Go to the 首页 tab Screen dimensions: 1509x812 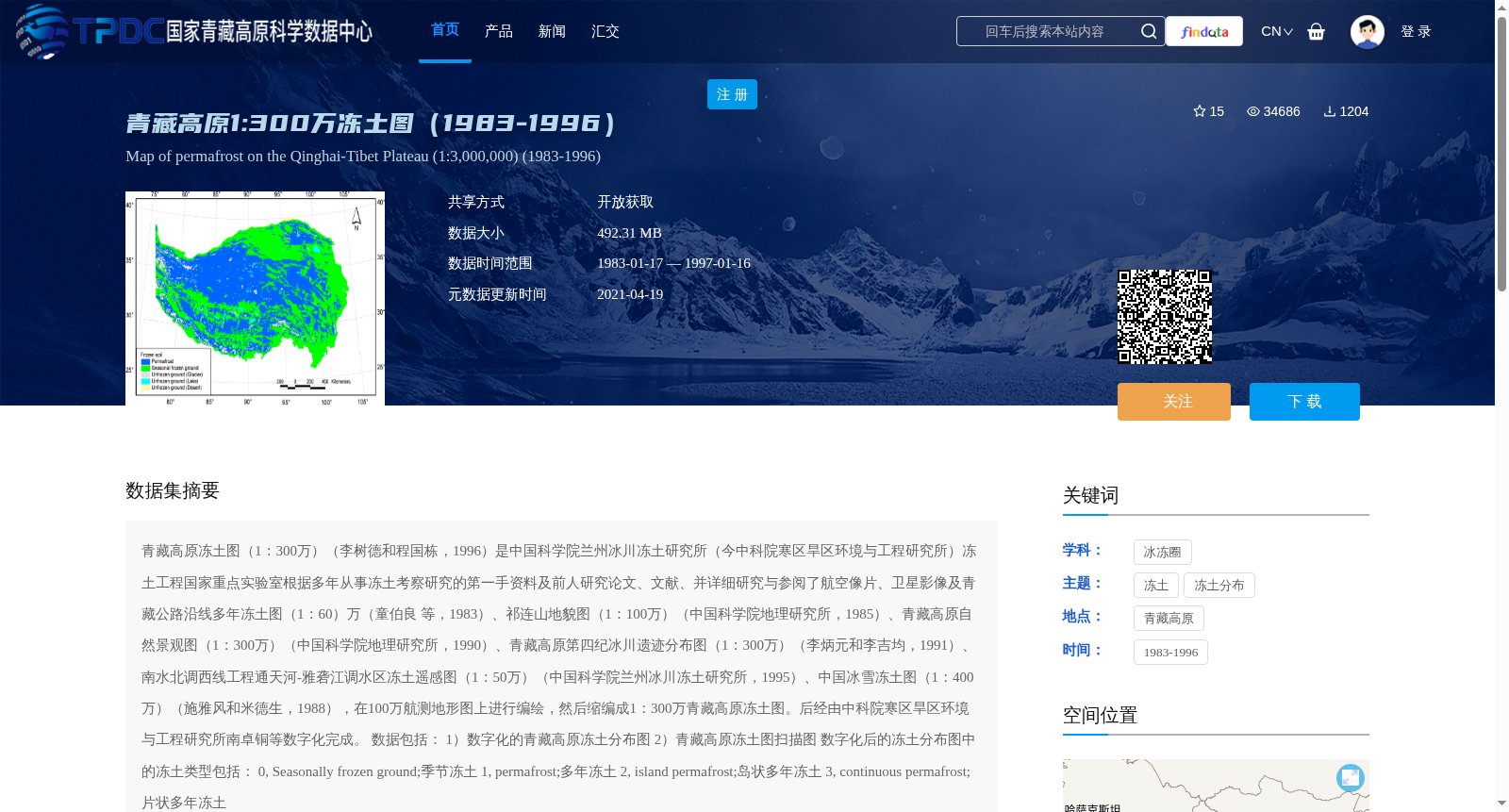(445, 30)
